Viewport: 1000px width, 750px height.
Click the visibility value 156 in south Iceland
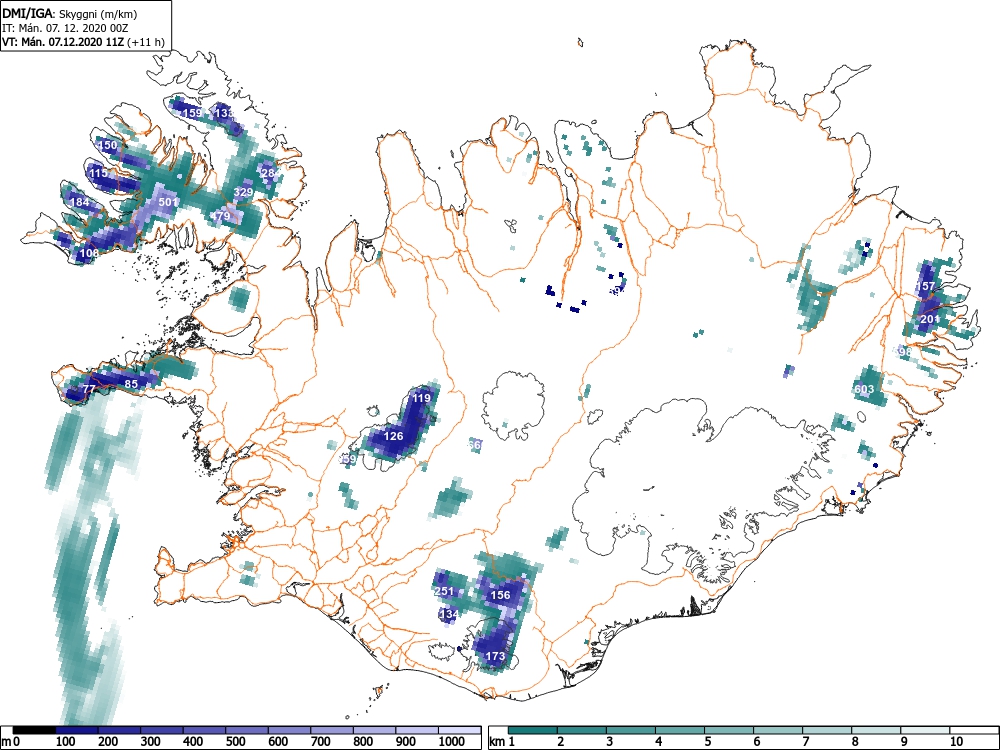[500, 595]
